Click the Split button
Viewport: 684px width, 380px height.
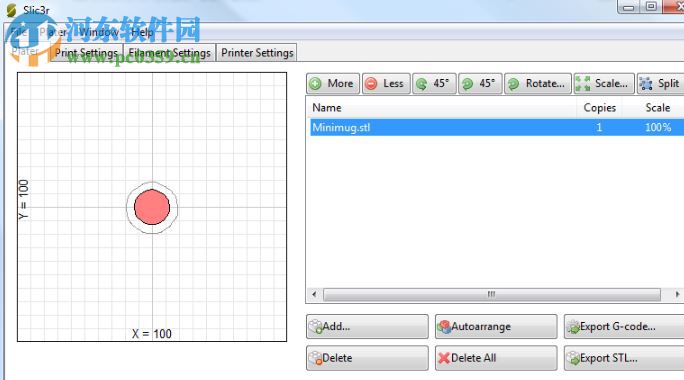pos(660,83)
